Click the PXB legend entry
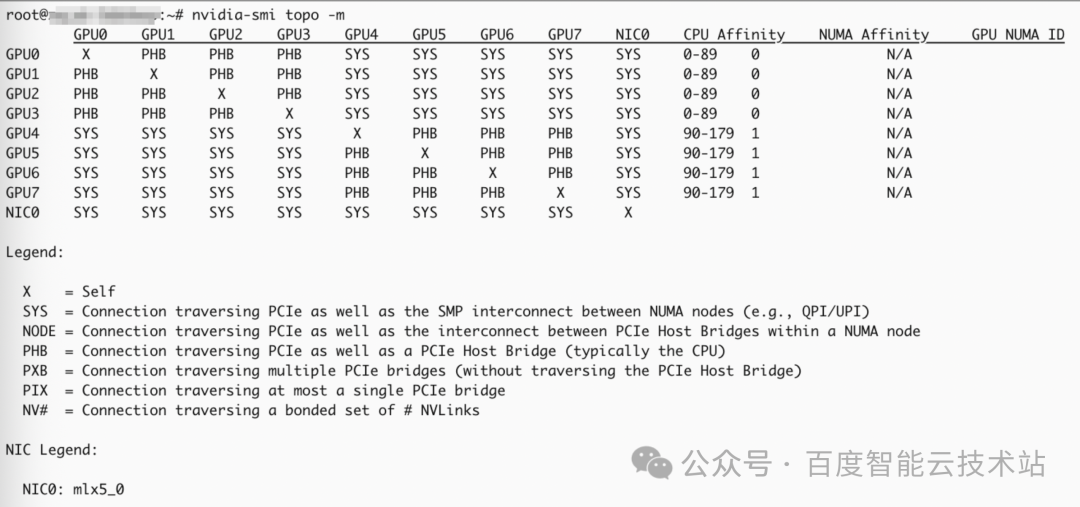Viewport: 1080px width, 507px height. 412,371
